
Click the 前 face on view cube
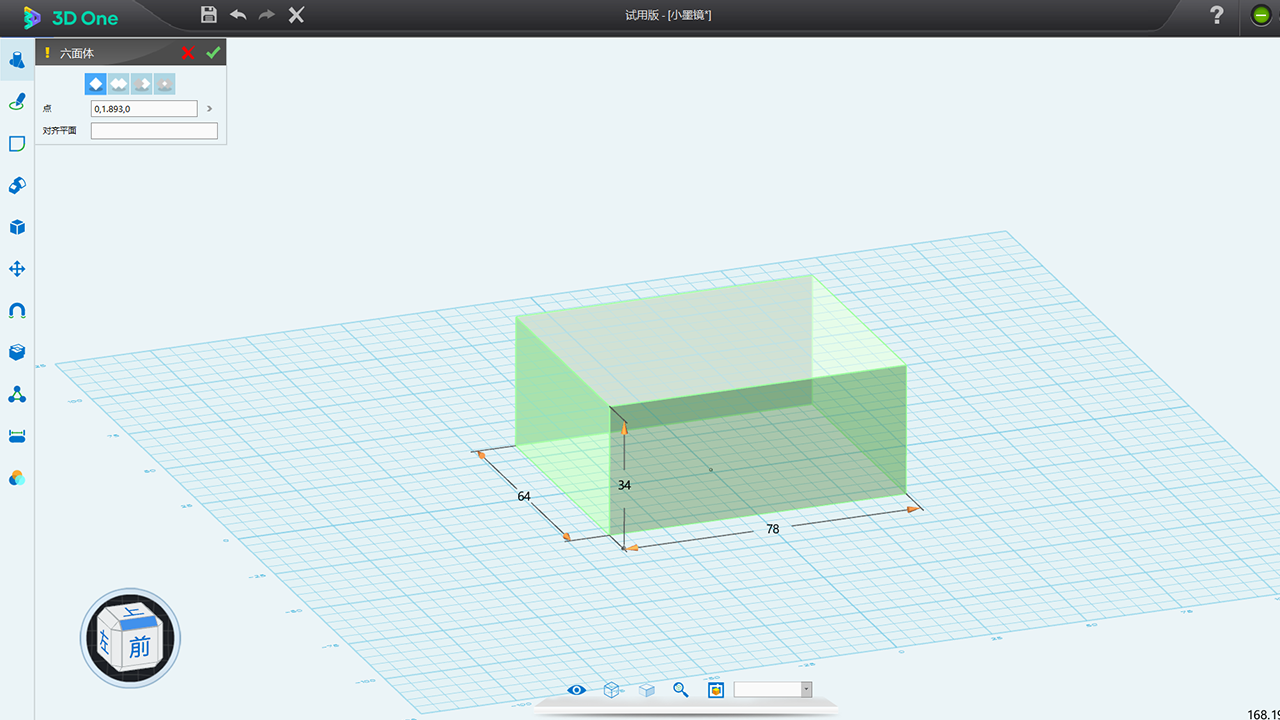pyautogui.click(x=139, y=647)
